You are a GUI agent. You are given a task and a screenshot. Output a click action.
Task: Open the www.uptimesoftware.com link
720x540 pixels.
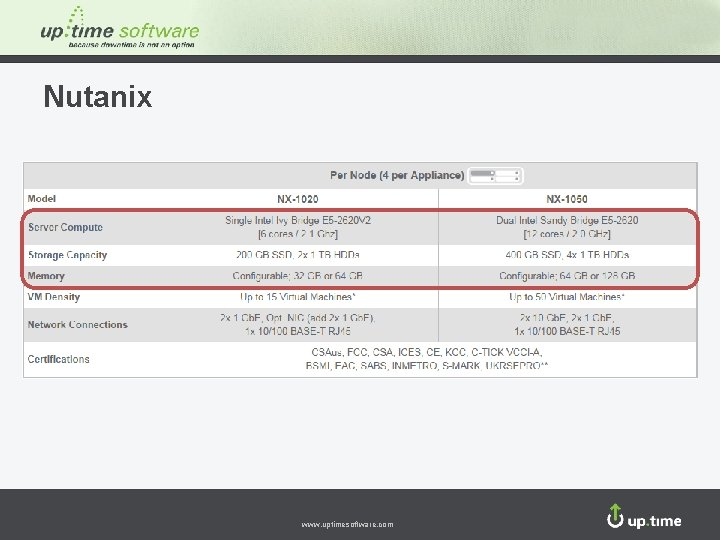point(347,524)
